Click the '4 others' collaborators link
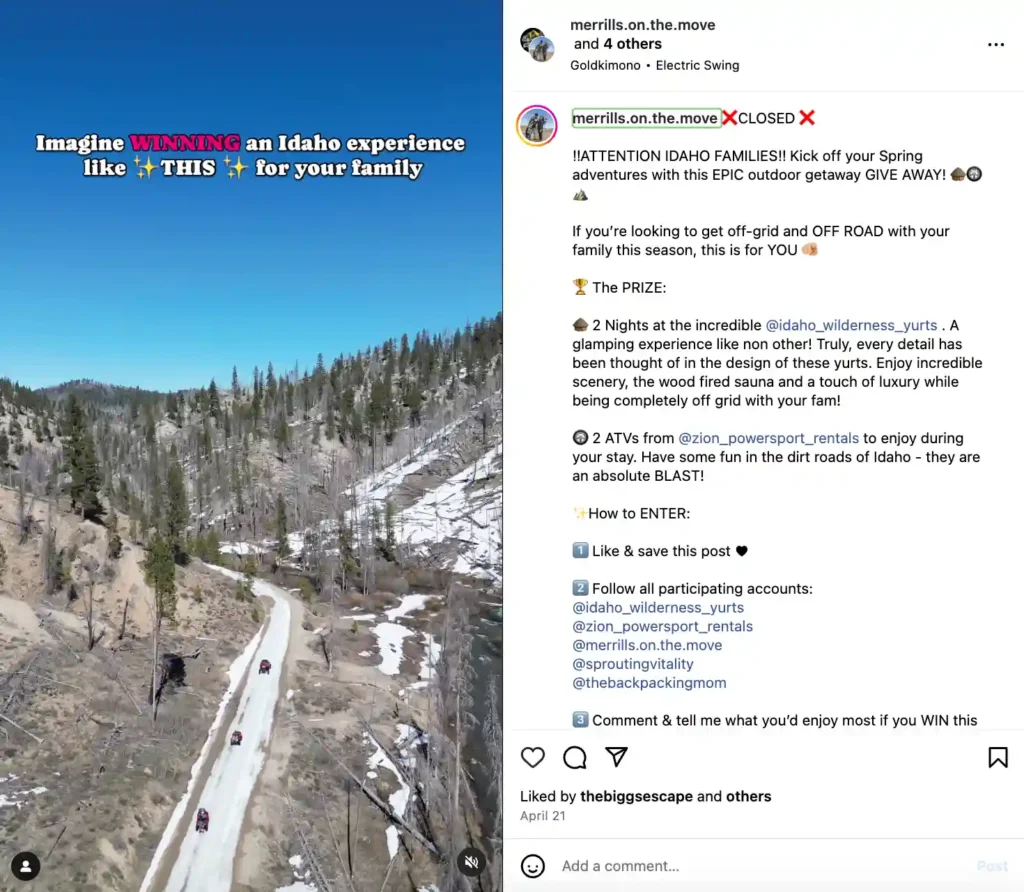The height and width of the screenshot is (892, 1024). [x=632, y=44]
